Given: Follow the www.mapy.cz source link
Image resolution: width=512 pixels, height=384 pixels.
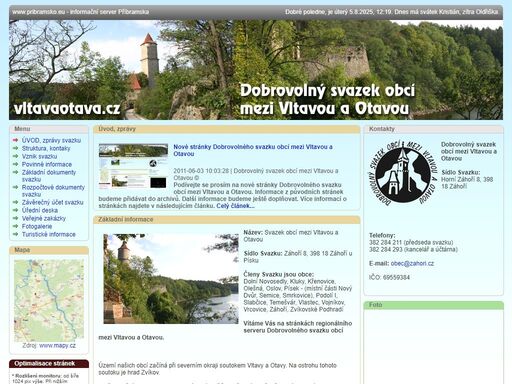Looking at the screenshot, I should click(57, 346).
